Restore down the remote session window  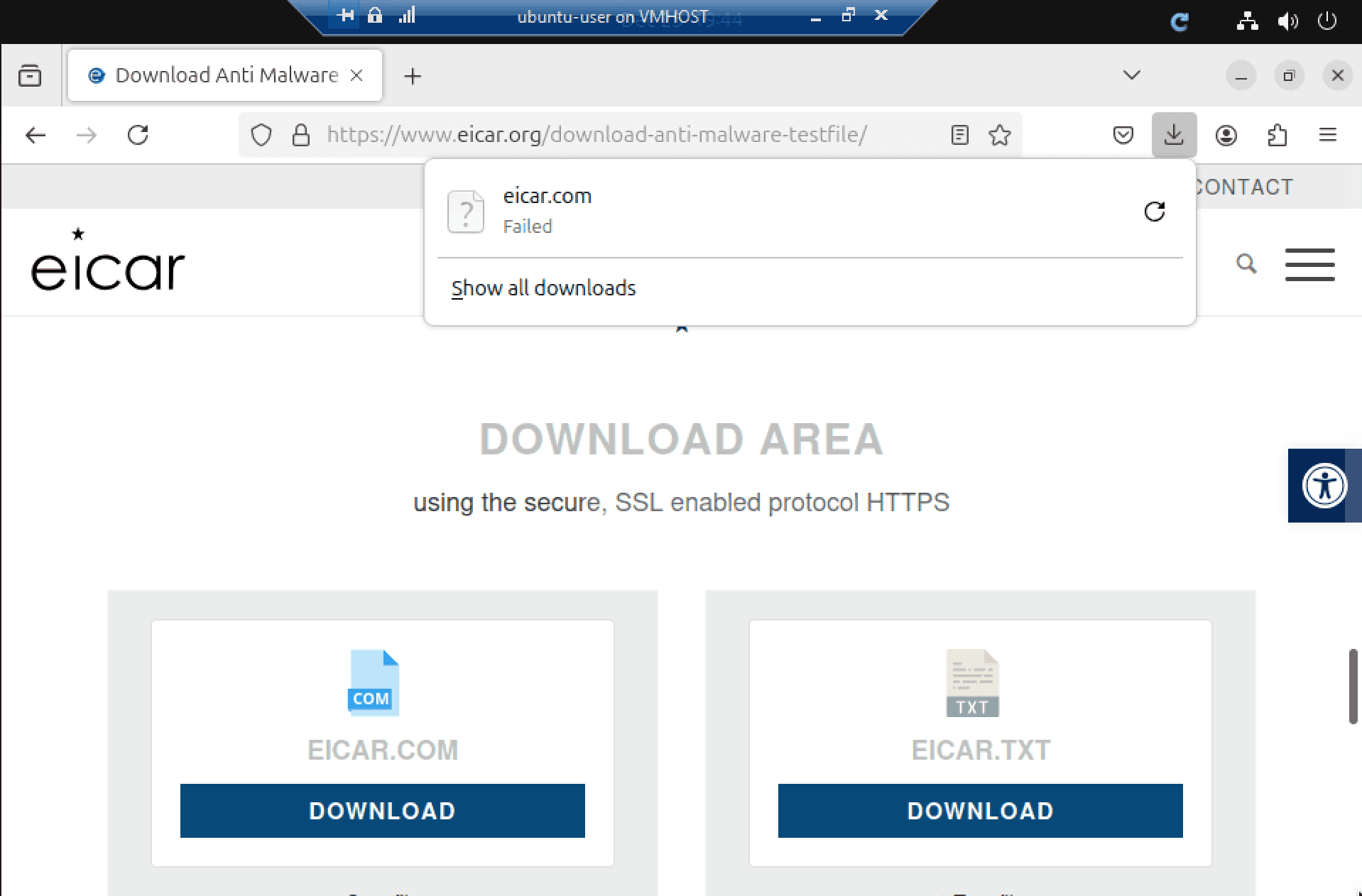pyautogui.click(x=849, y=15)
